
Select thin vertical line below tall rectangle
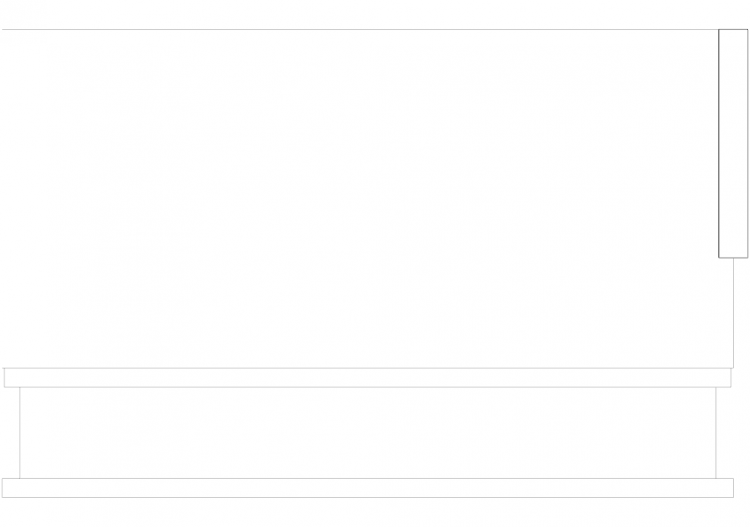[733, 313]
